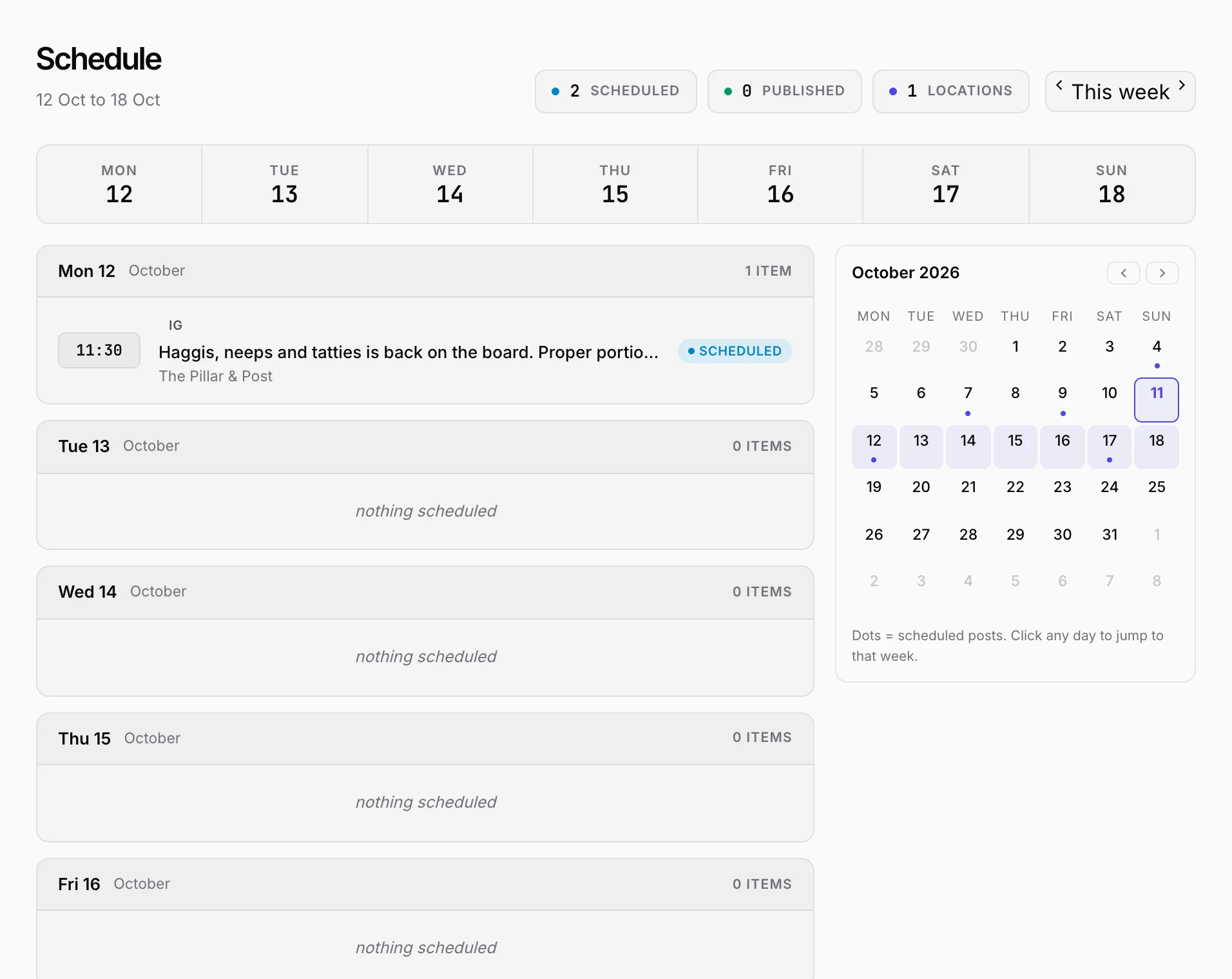Click the 1 ITEM count for Monday
This screenshot has height=979, width=1232.
[x=768, y=271]
